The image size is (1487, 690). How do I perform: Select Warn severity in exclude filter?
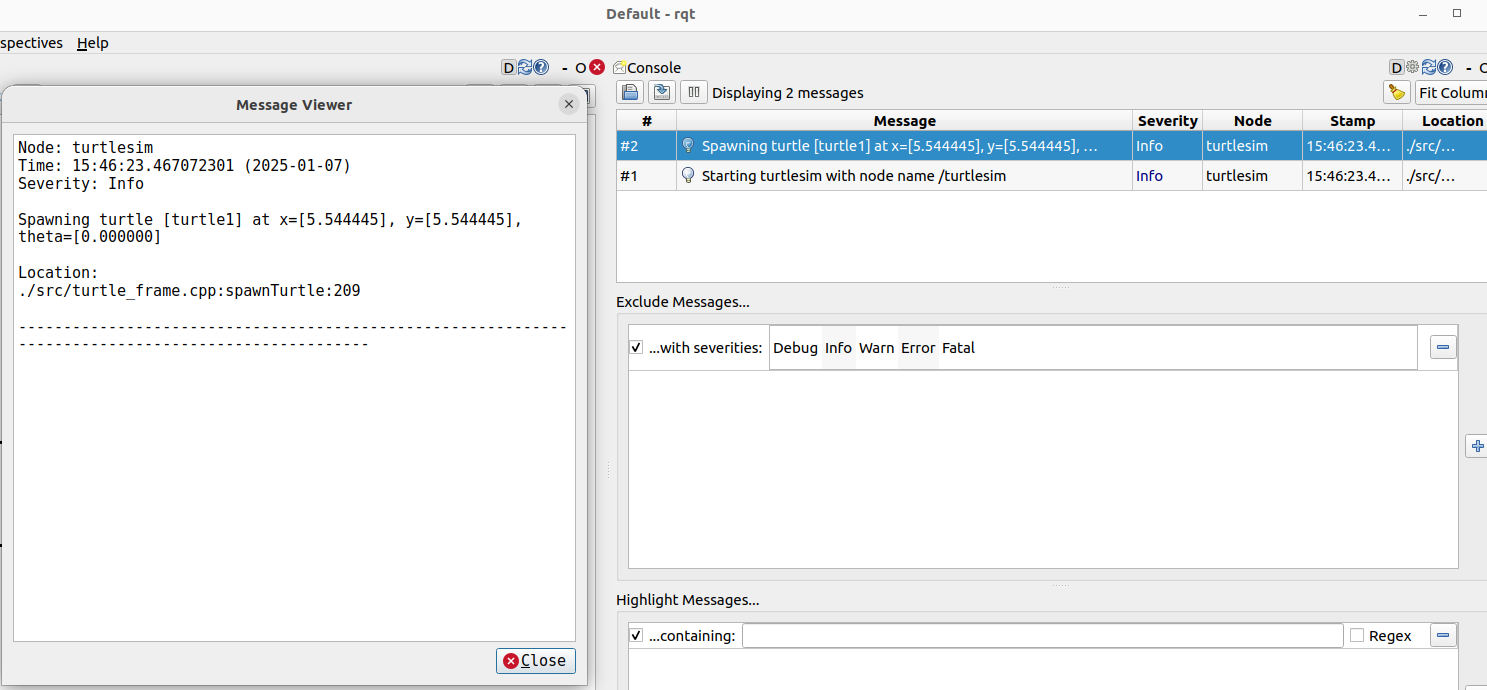tap(877, 348)
